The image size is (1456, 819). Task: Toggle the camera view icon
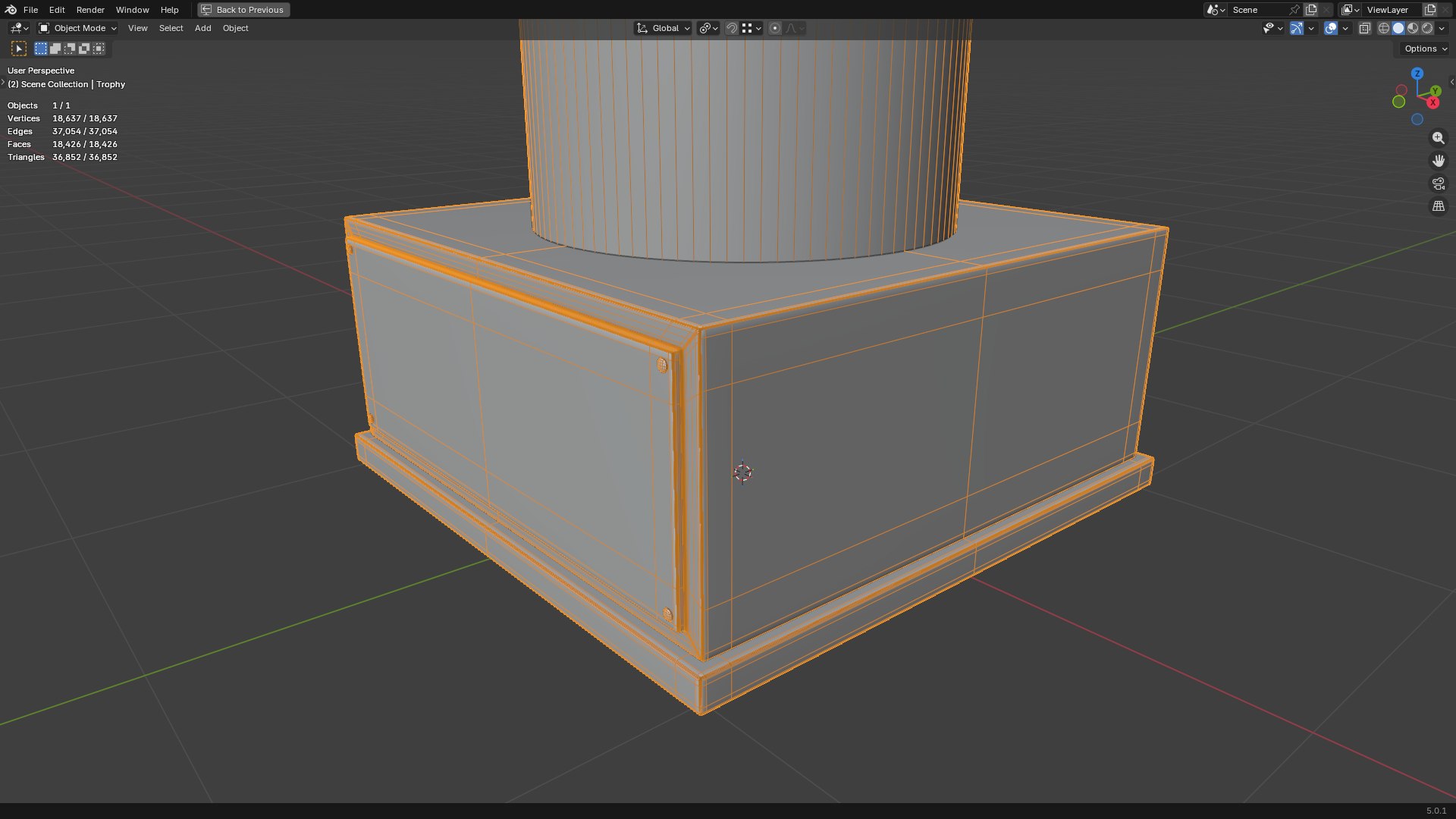click(x=1438, y=184)
